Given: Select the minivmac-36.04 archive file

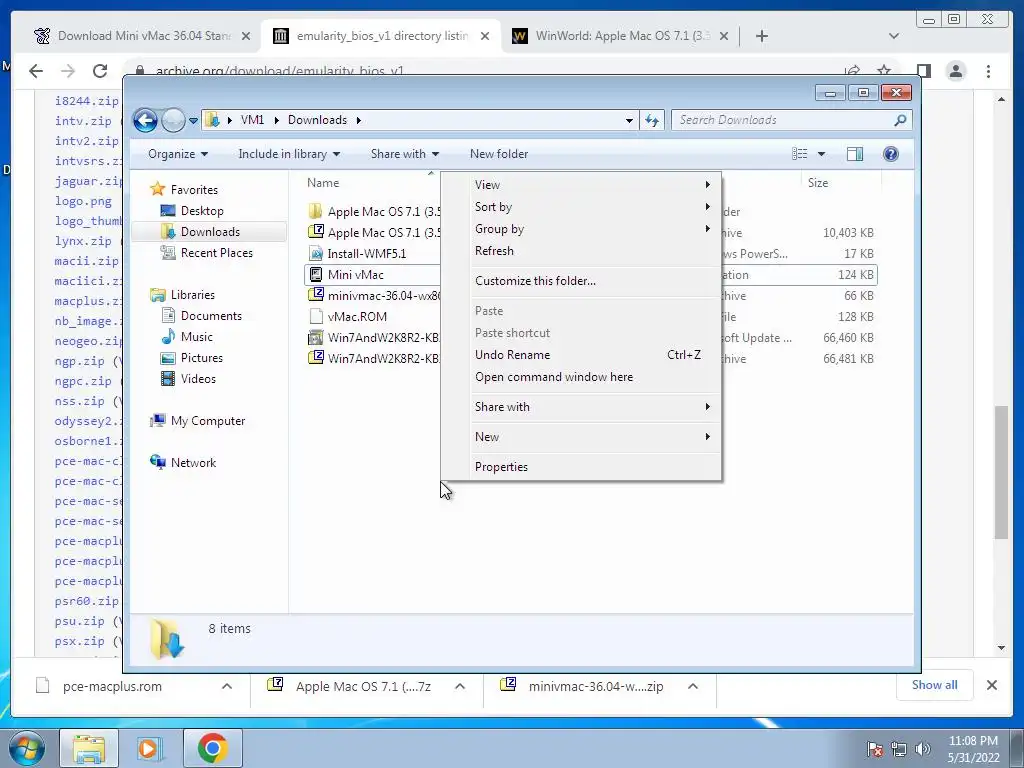Looking at the screenshot, I should click(x=374, y=296).
